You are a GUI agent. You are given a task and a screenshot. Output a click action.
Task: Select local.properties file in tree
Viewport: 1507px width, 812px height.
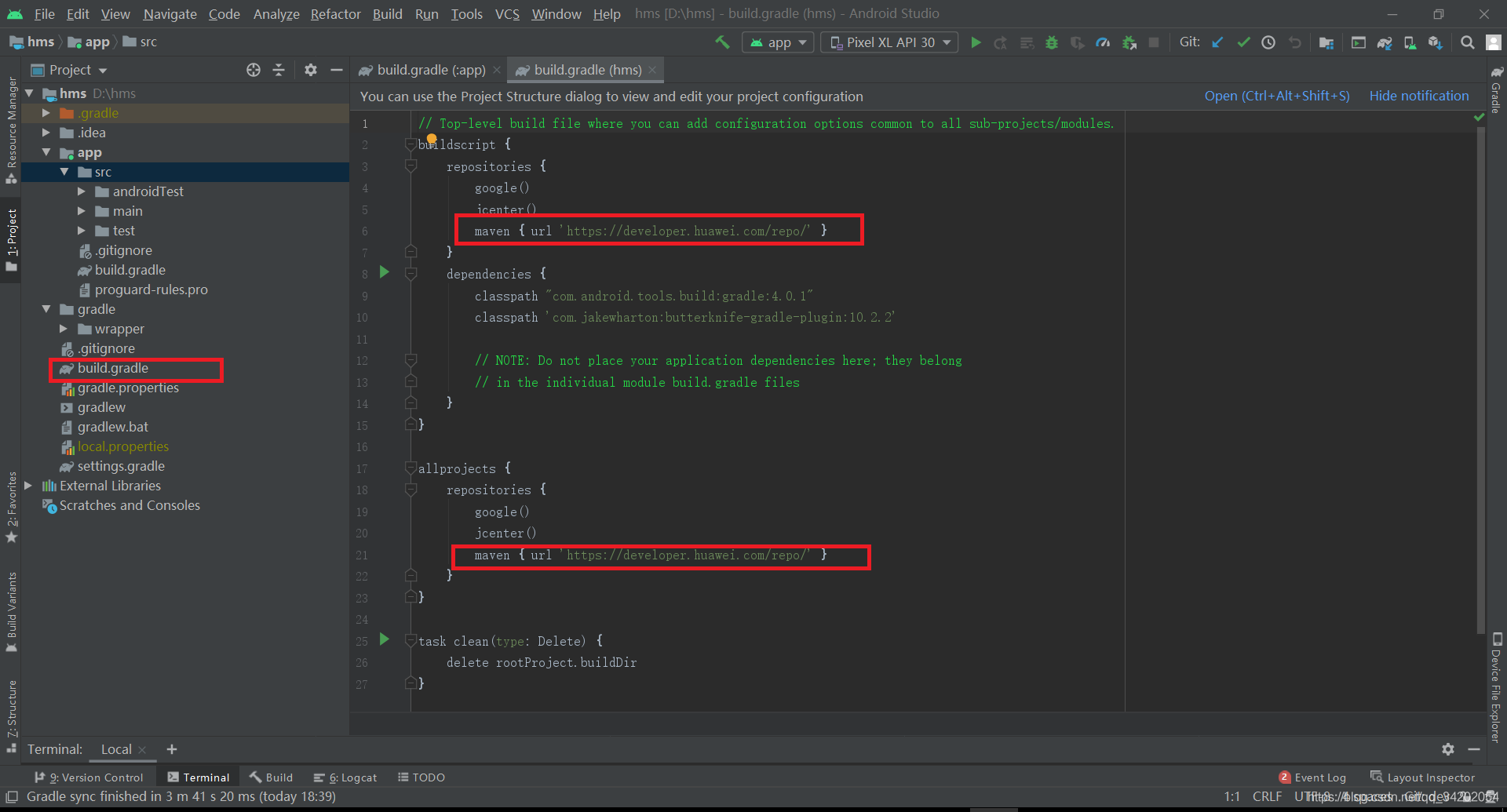click(123, 446)
